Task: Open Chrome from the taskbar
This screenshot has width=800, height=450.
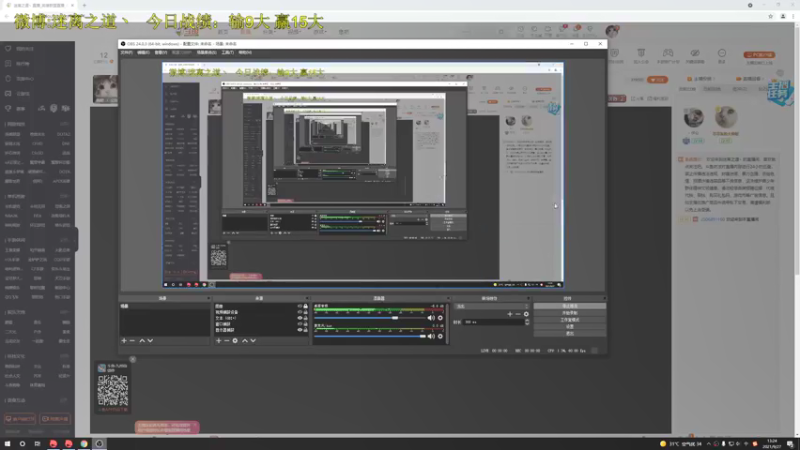Action: pyautogui.click(x=84, y=444)
